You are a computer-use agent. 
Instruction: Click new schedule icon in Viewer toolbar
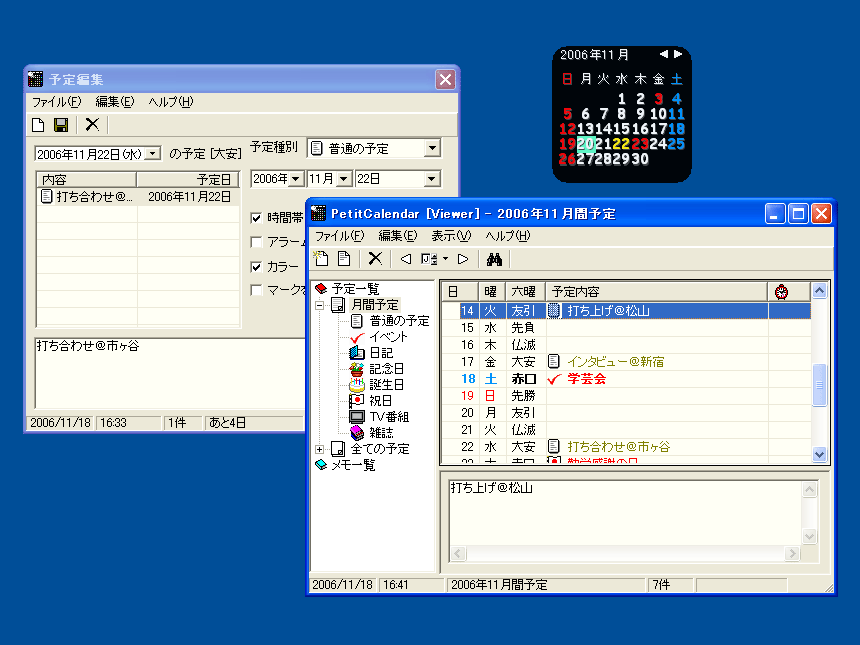click(321, 258)
